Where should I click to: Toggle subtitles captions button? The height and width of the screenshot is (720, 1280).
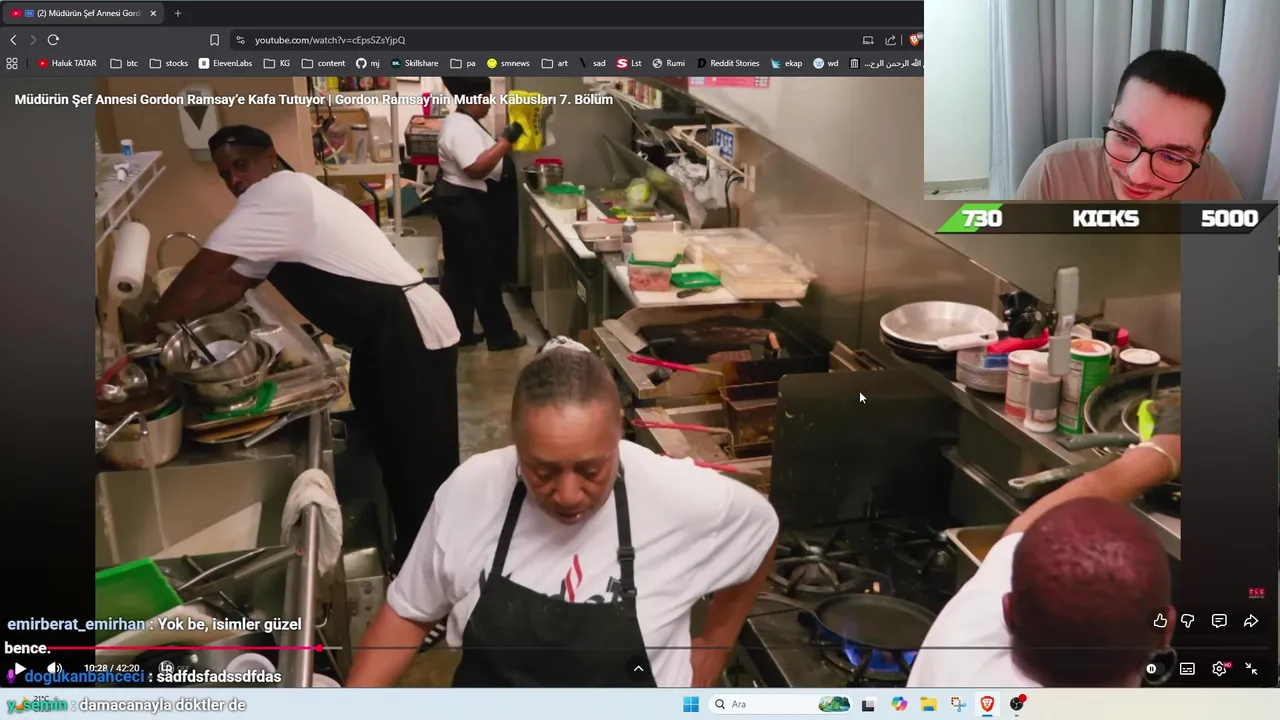pos(1187,669)
